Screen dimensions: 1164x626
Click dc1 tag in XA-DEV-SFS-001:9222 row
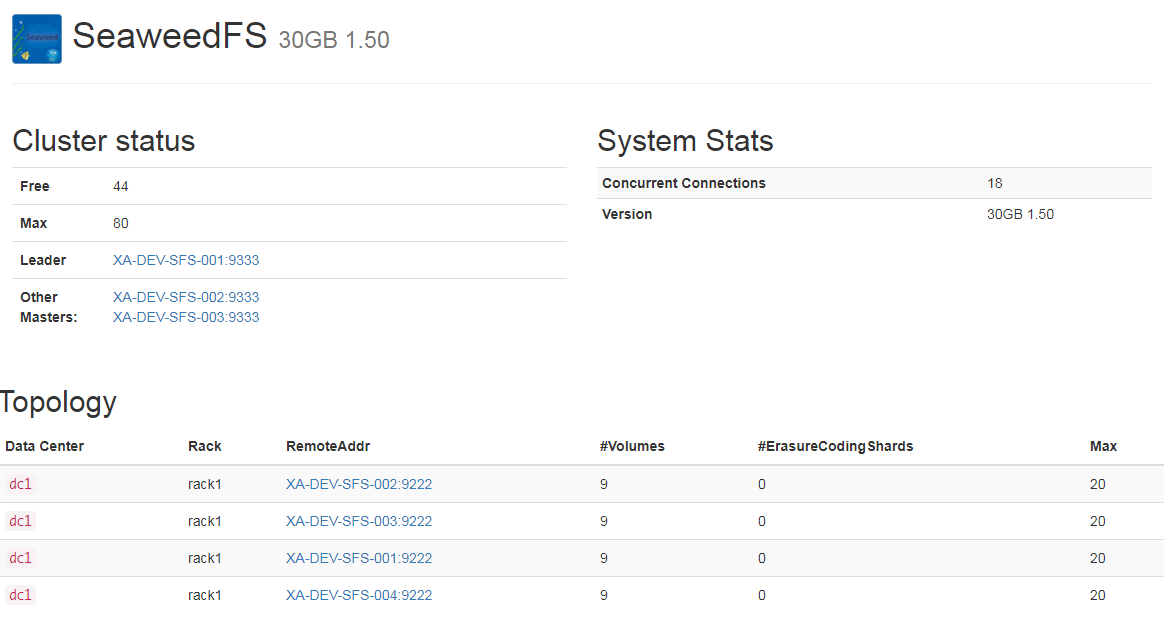[x=20, y=558]
